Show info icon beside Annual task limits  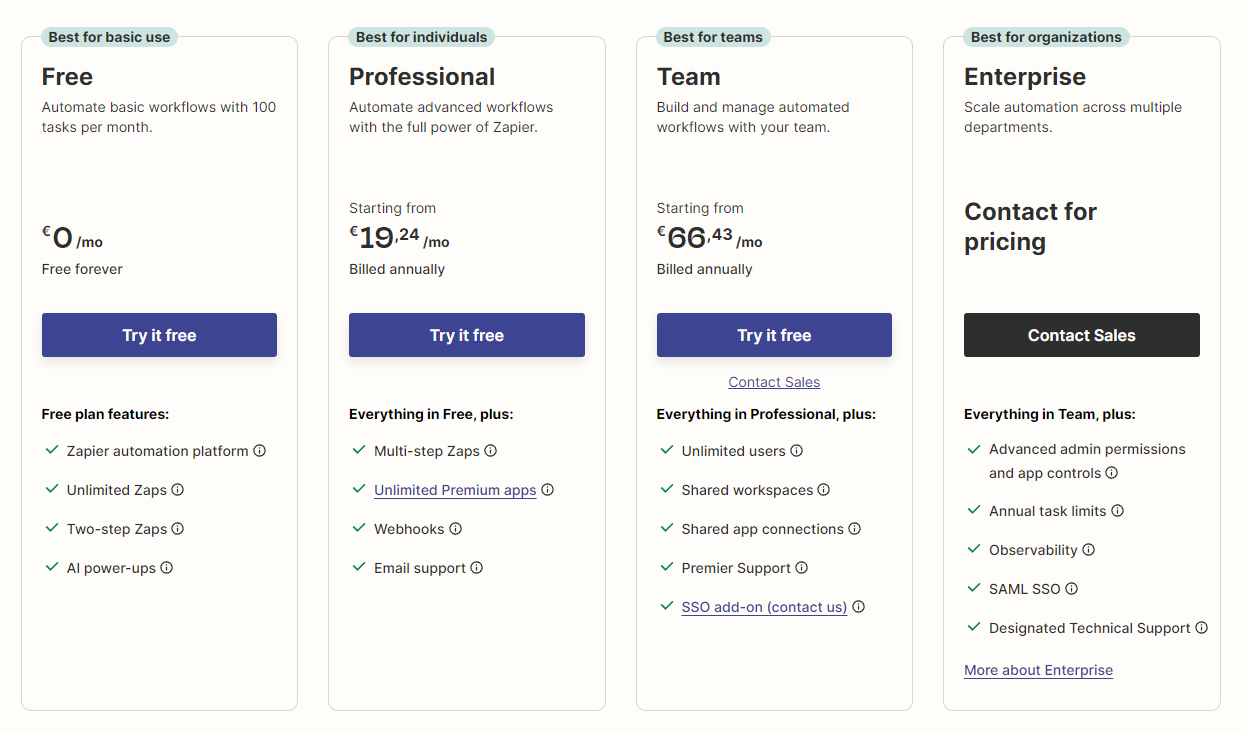point(1118,511)
